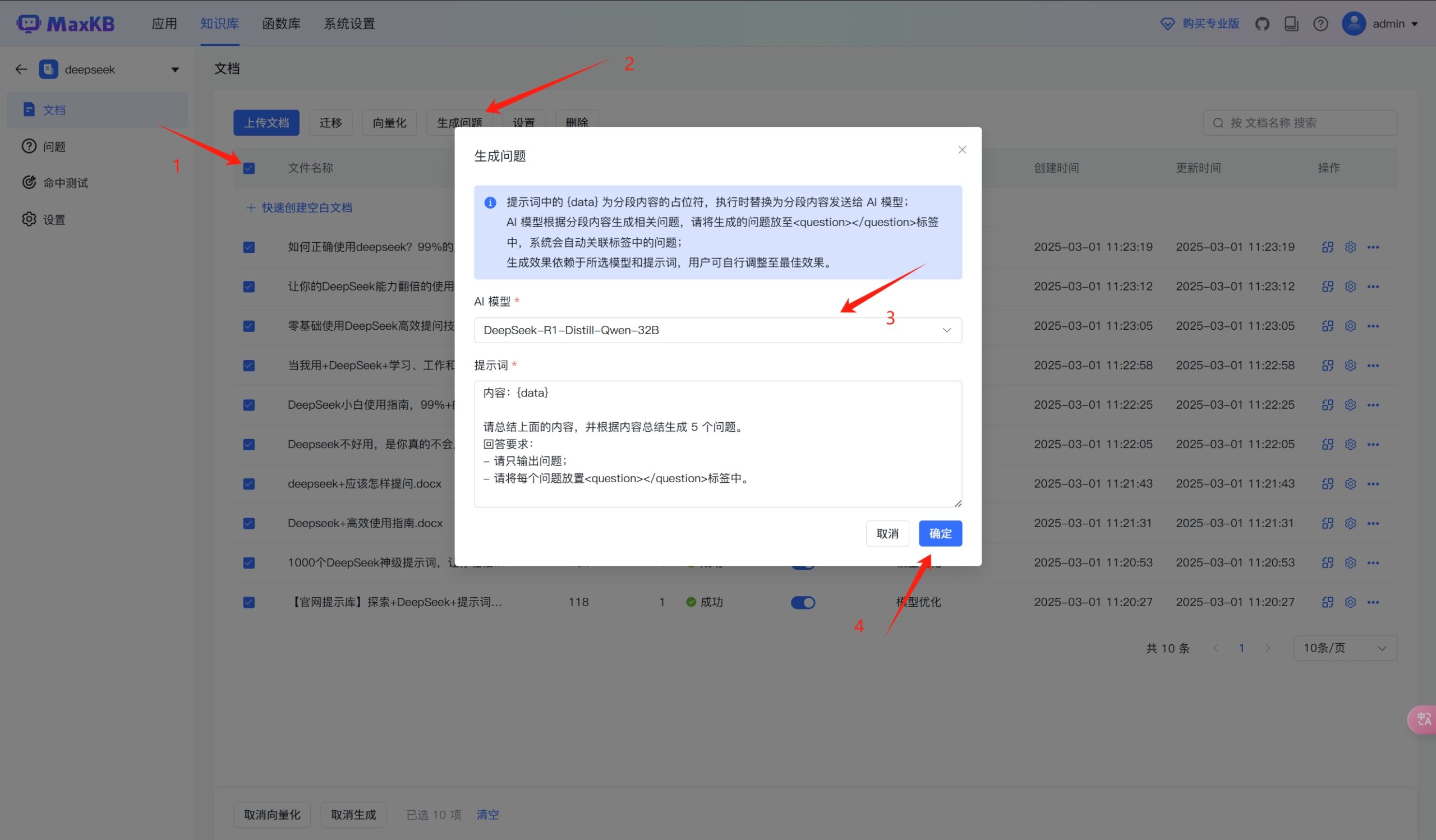Viewport: 1436px width, 840px height.
Task: Click 快速创建空白文档 link
Action: [x=299, y=208]
